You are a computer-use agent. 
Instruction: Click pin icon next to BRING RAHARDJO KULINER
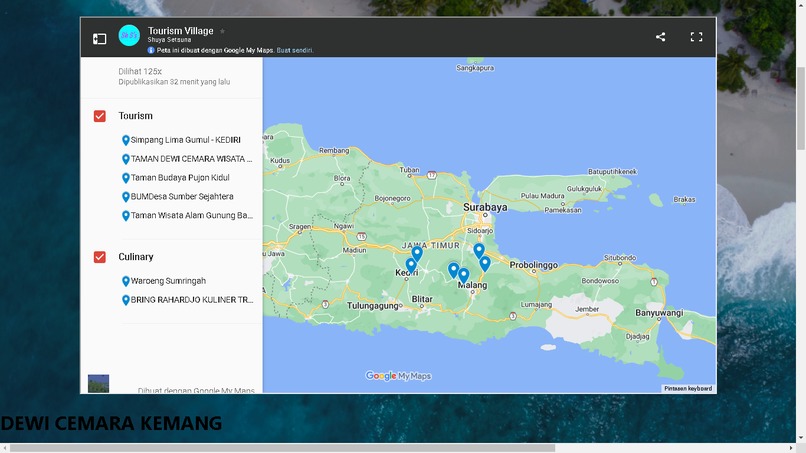pos(125,300)
